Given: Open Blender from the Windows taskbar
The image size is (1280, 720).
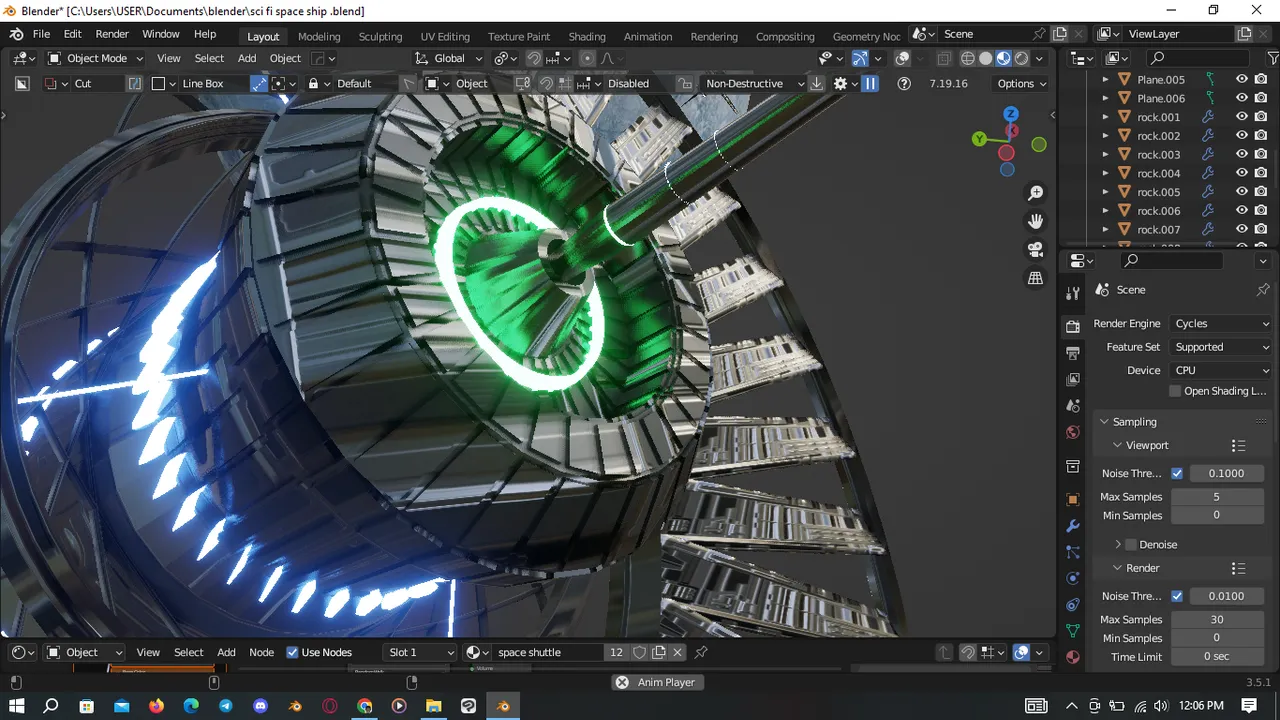Looking at the screenshot, I should (x=503, y=706).
